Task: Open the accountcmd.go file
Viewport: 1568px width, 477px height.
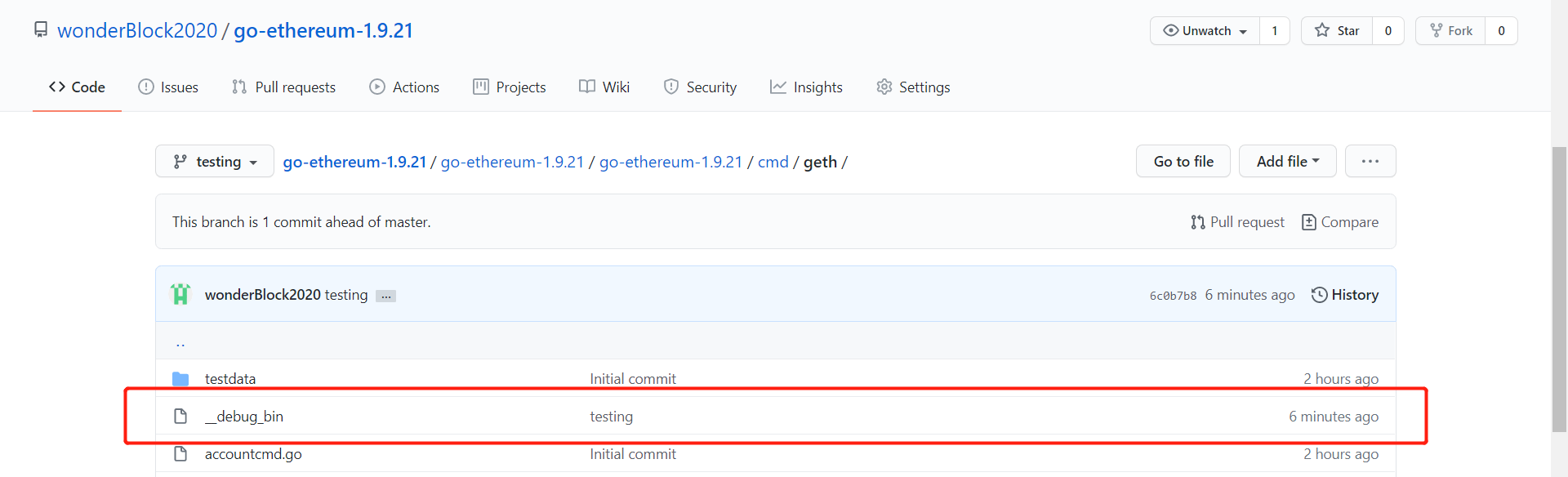Action: [x=253, y=454]
